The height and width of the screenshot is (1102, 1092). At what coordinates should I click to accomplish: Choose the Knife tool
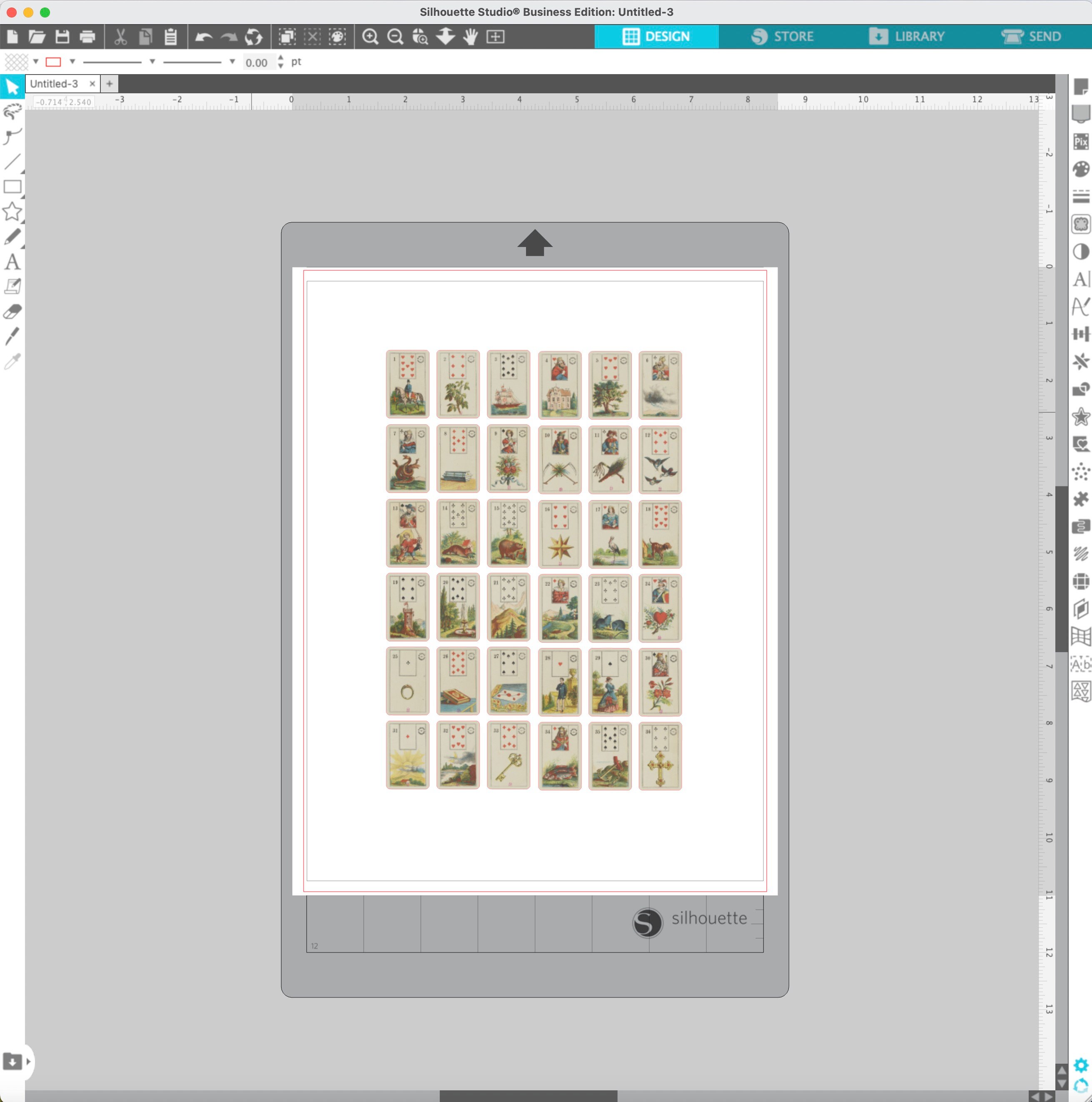[x=12, y=337]
